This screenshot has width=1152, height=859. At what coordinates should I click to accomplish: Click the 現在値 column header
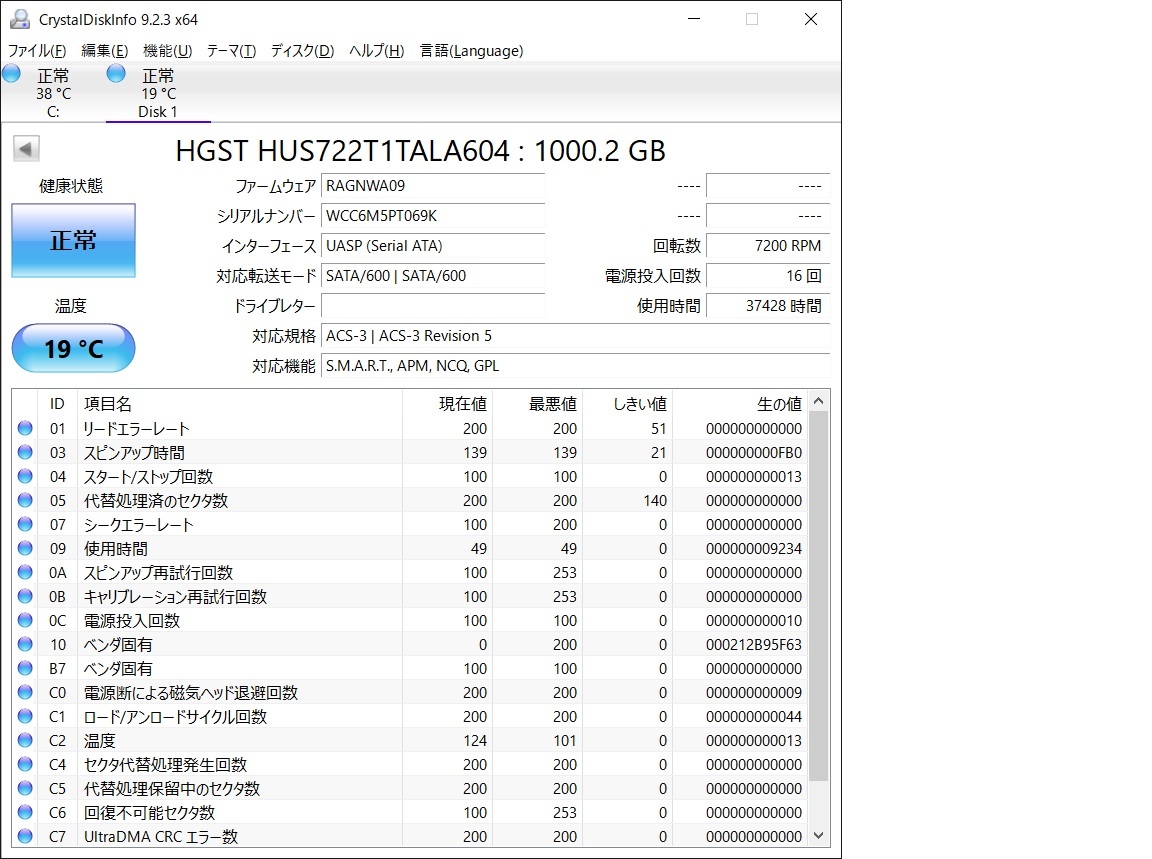pos(447,403)
